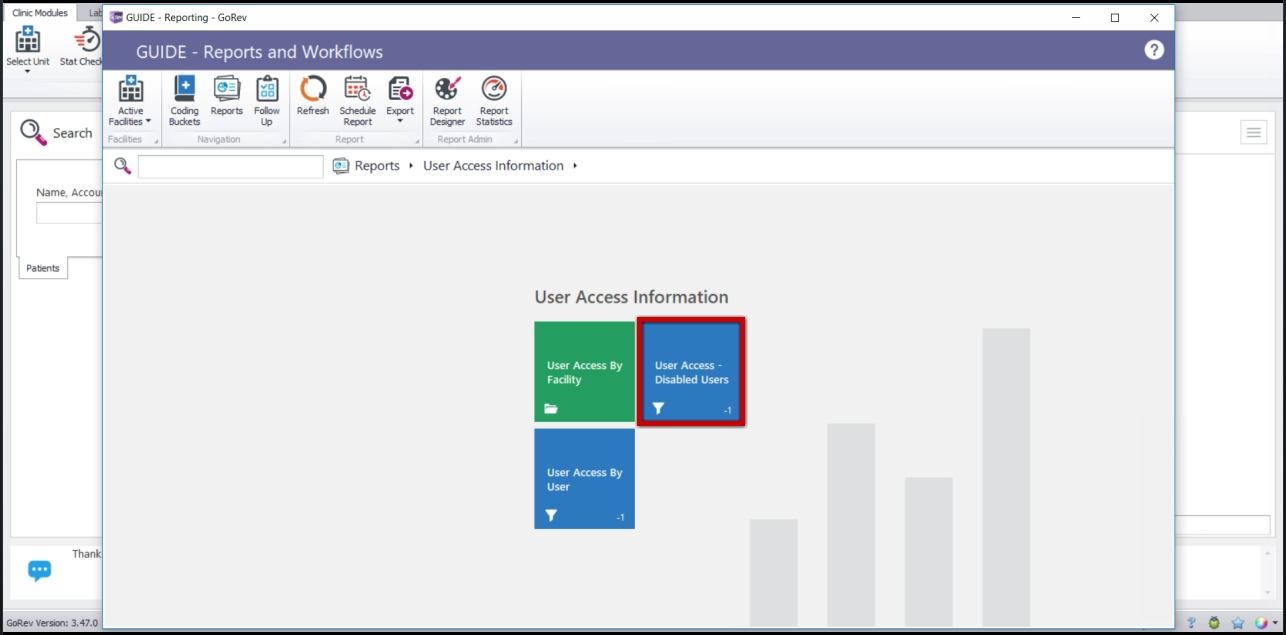Open the Follow Up view
Viewport: 1286px width, 635px height.
[x=267, y=102]
